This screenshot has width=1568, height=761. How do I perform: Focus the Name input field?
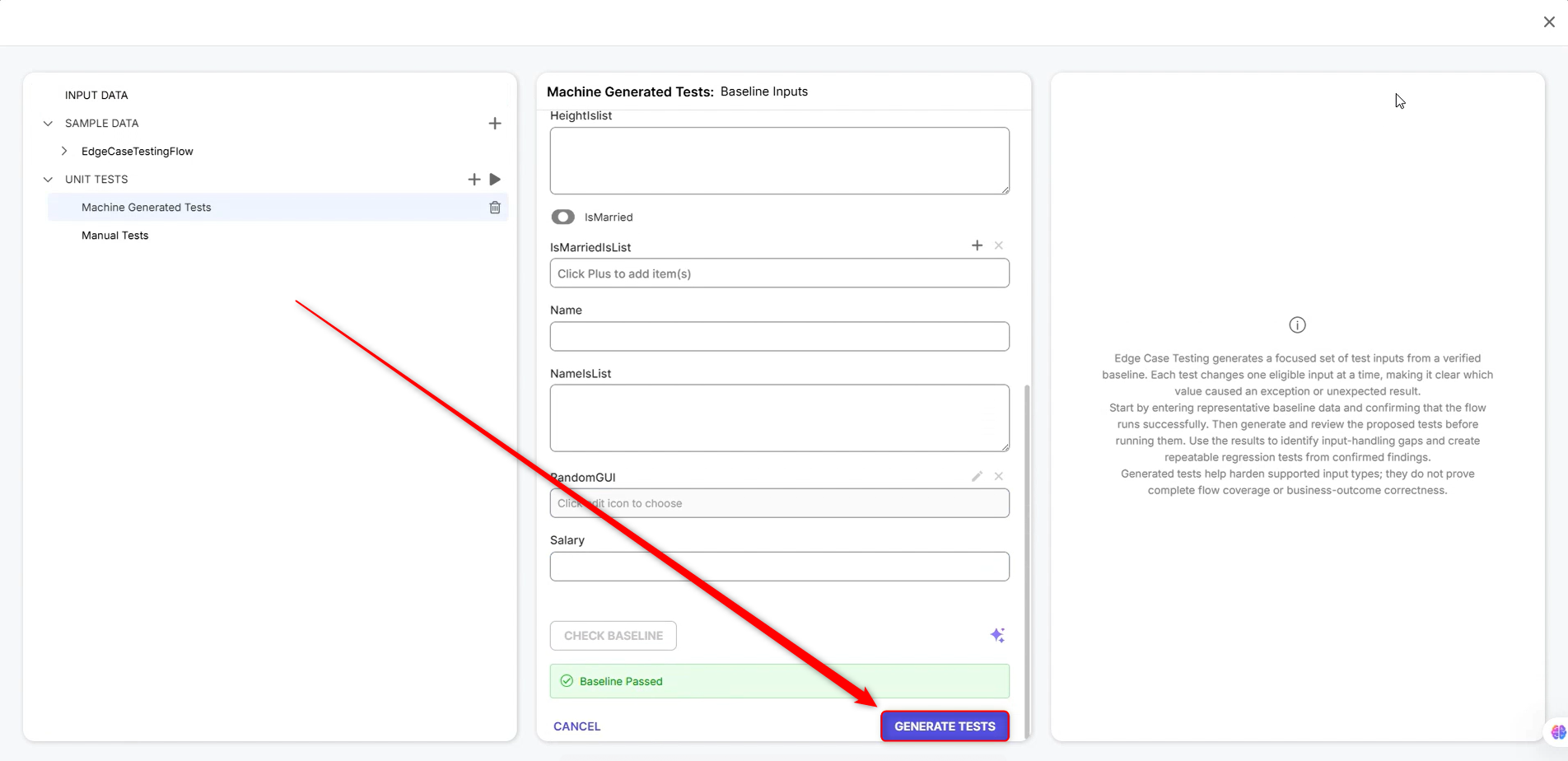coord(780,336)
